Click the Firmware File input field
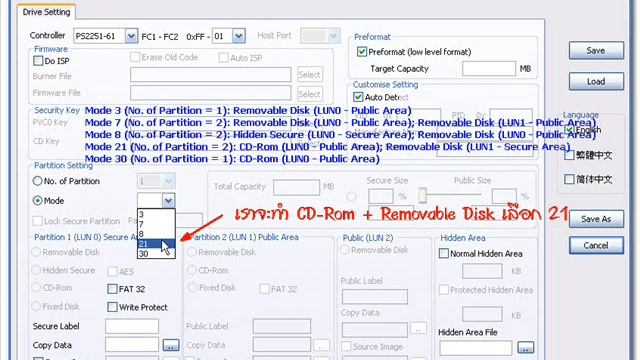Image resolution: width=640 pixels, height=360 pixels. pos(211,93)
